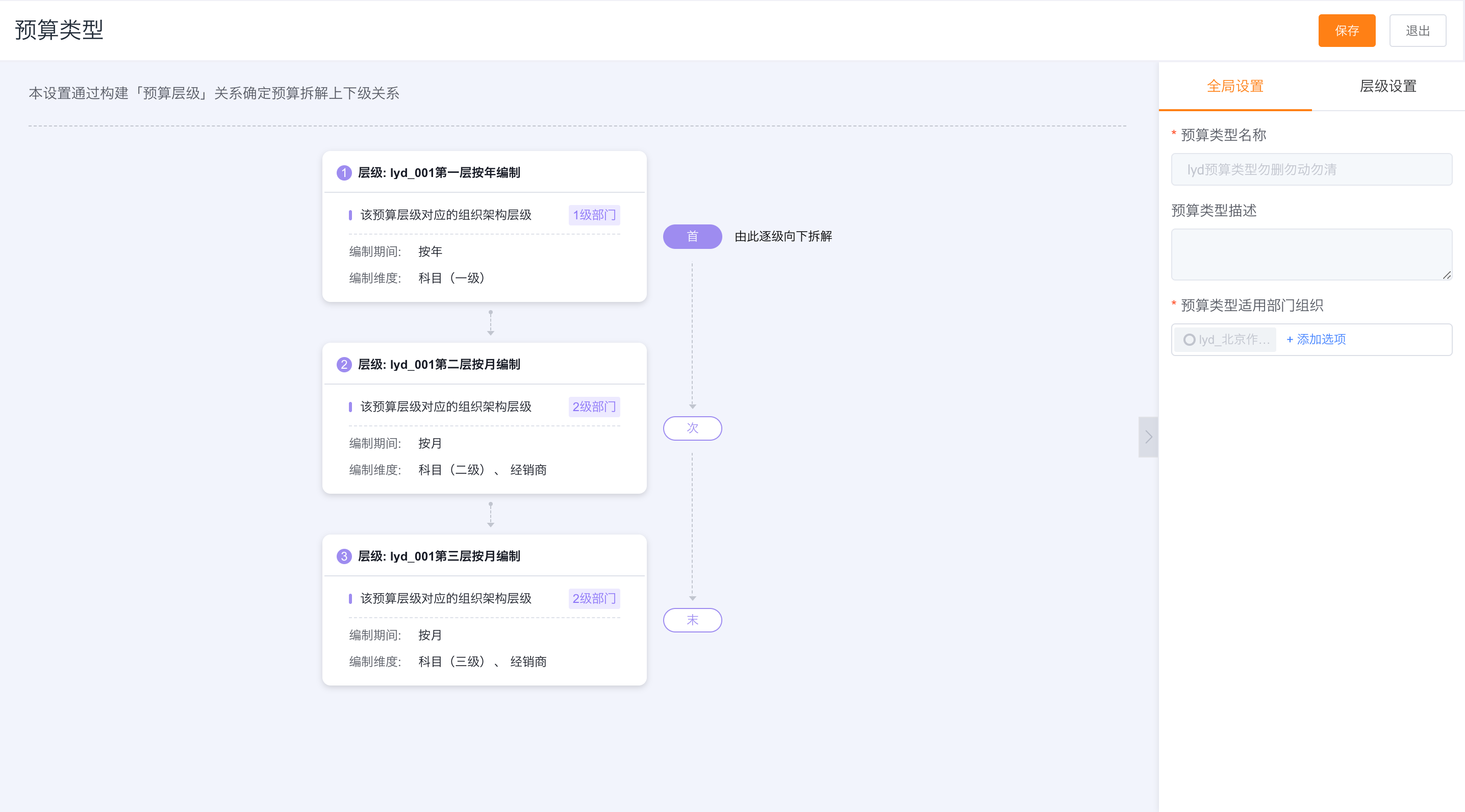Select the 次 step badge
Image resolution: width=1465 pixels, height=812 pixels.
click(x=692, y=428)
